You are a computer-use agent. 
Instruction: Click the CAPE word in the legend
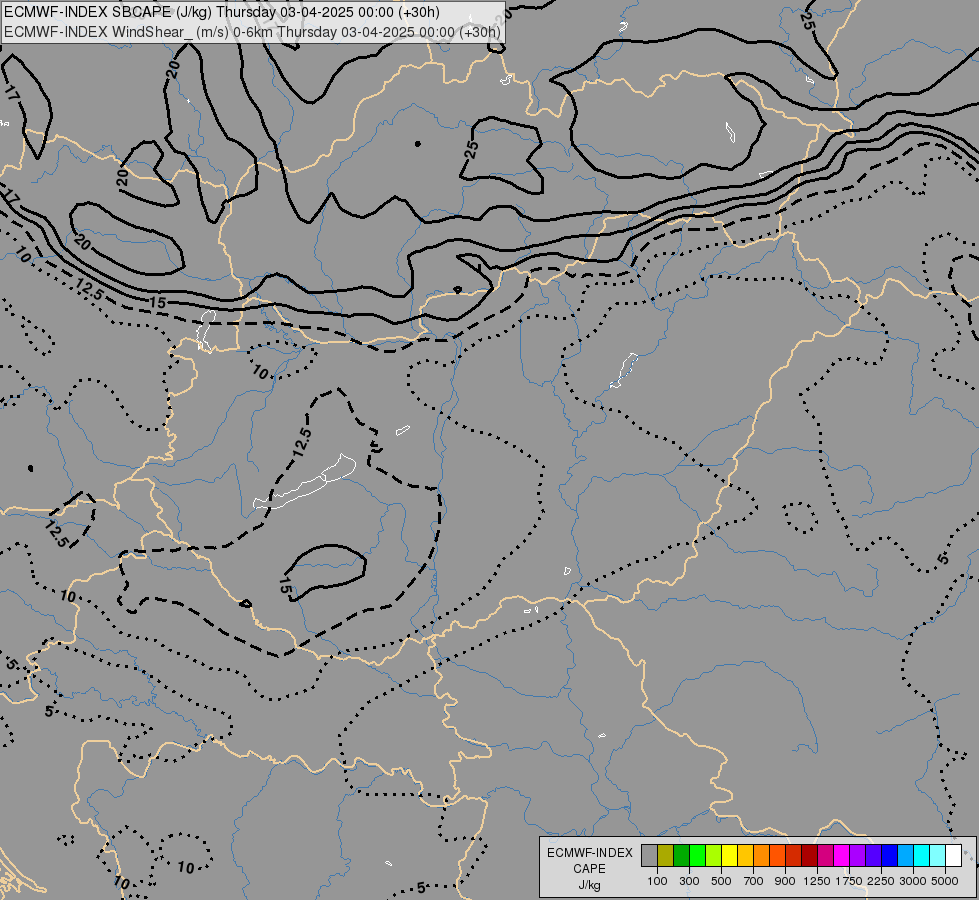coord(589,869)
